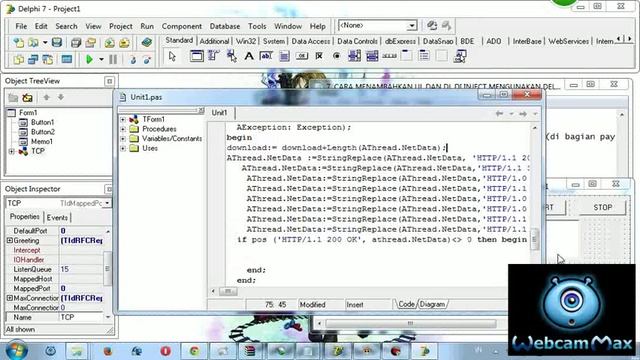Select the ComboBox component icon

point(372,56)
